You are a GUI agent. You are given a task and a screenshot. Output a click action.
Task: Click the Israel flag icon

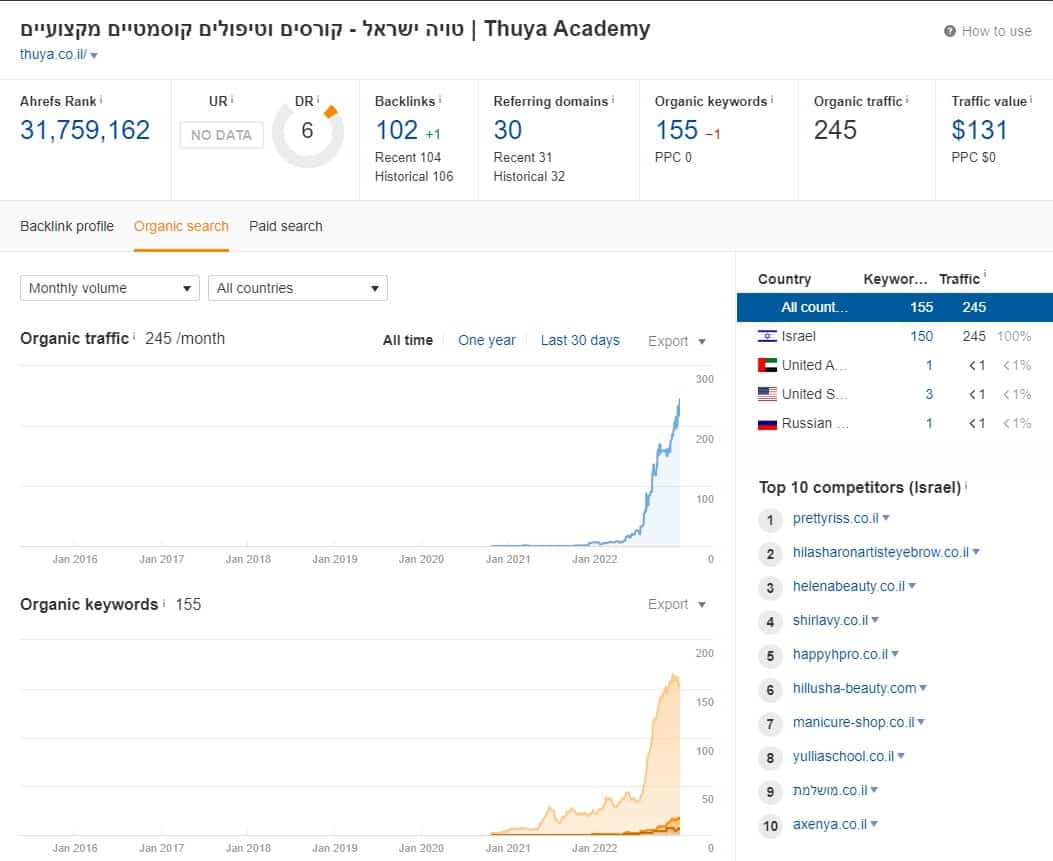[767, 336]
